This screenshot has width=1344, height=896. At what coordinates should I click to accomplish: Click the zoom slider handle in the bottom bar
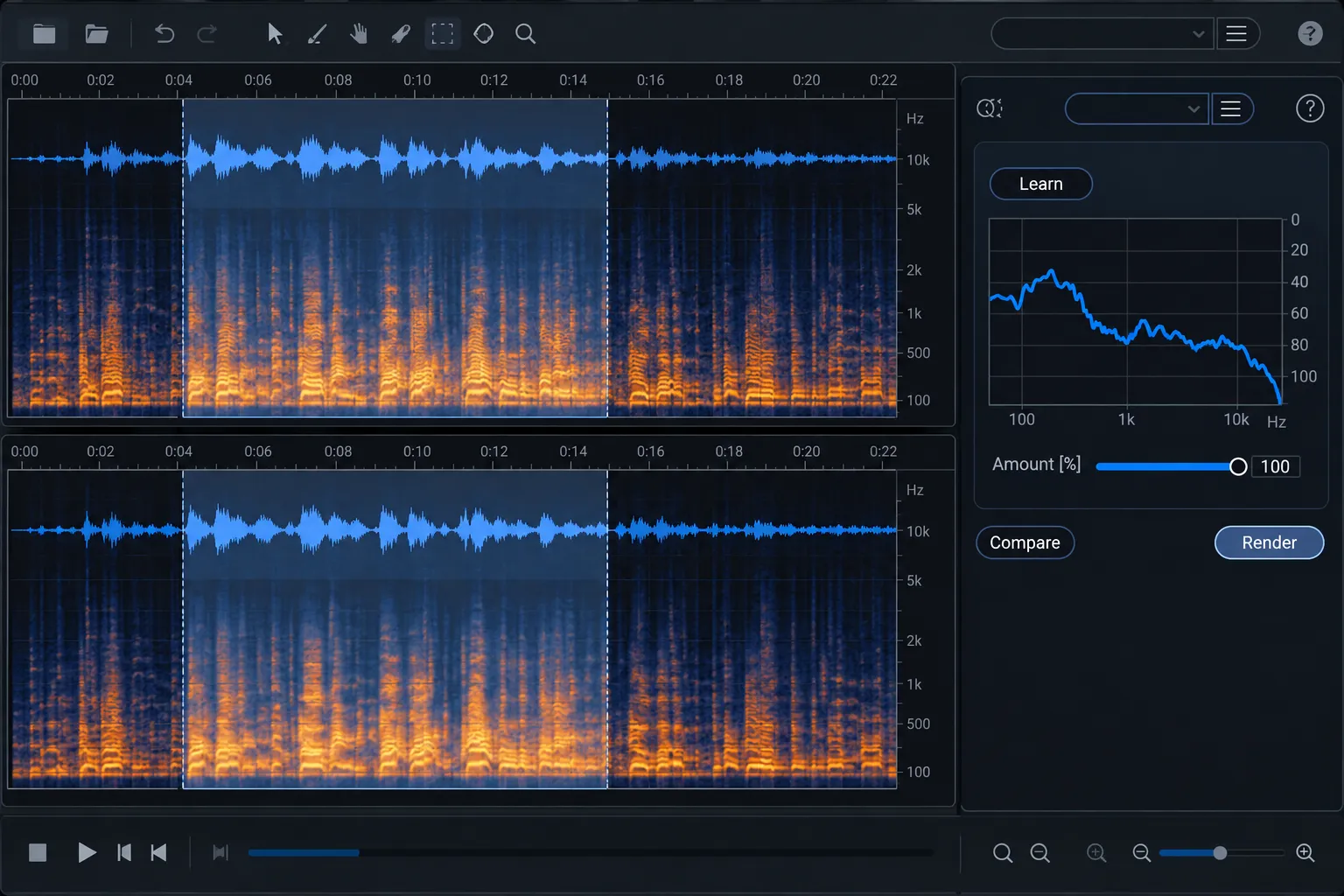(1220, 853)
